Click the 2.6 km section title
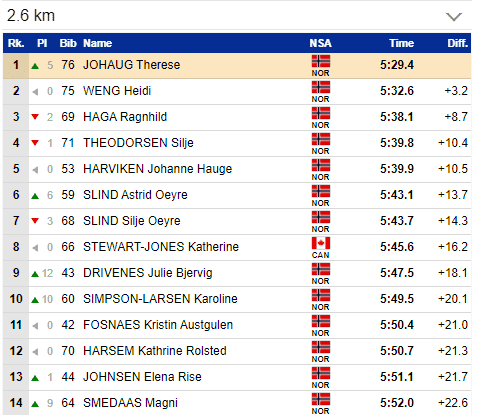 pos(31,16)
